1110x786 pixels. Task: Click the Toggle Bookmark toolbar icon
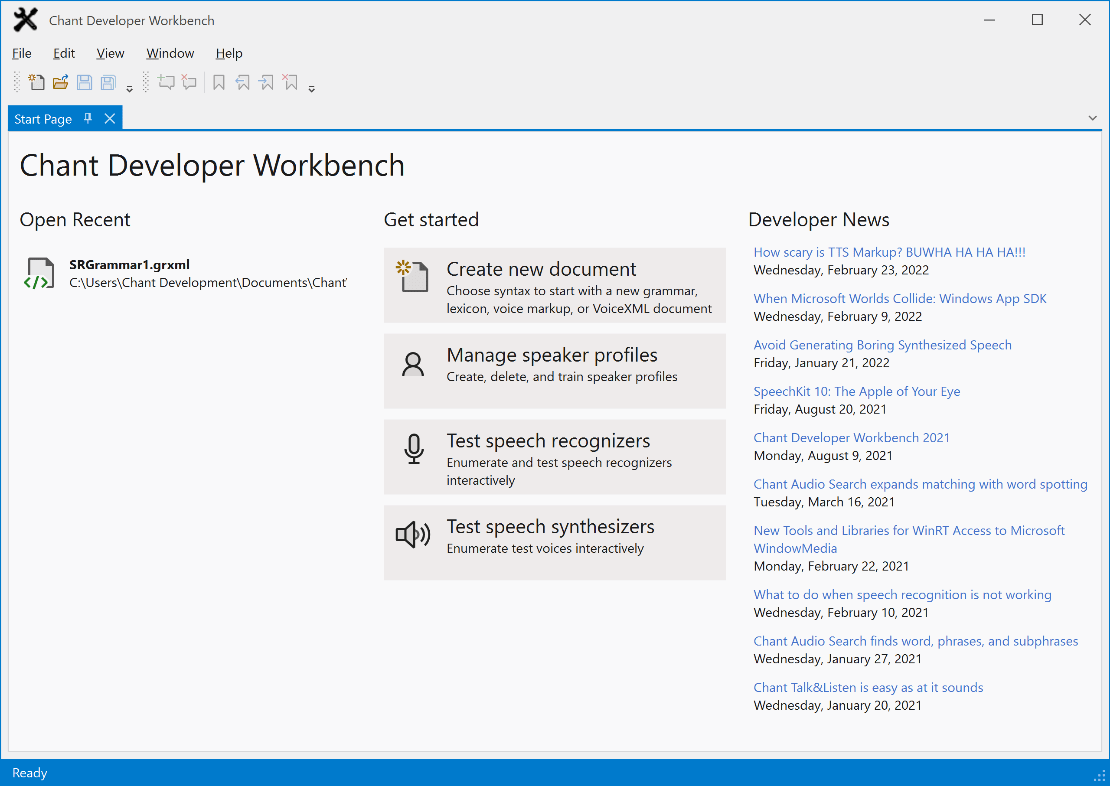pyautogui.click(x=219, y=82)
